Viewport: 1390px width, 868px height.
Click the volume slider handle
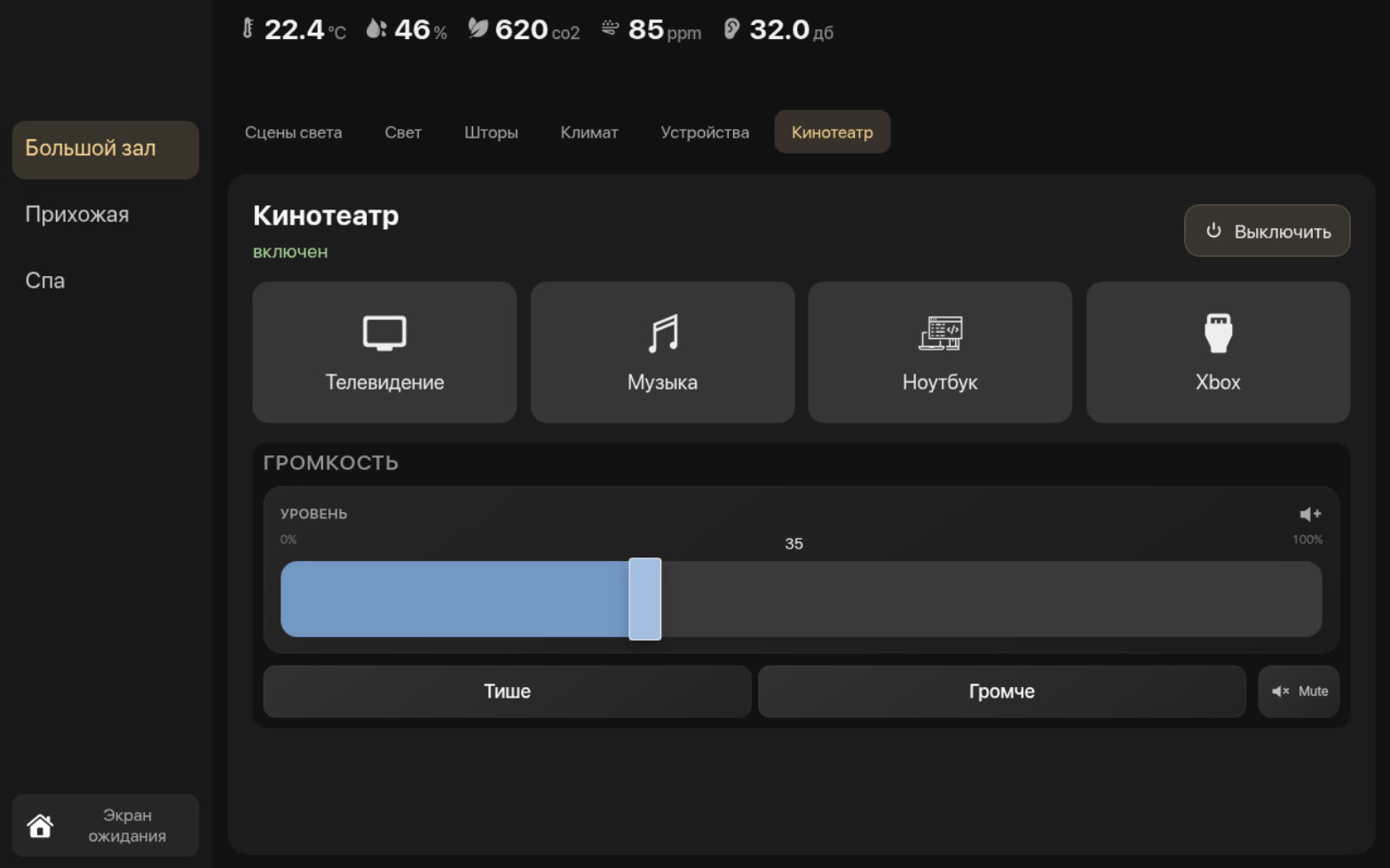(x=645, y=599)
